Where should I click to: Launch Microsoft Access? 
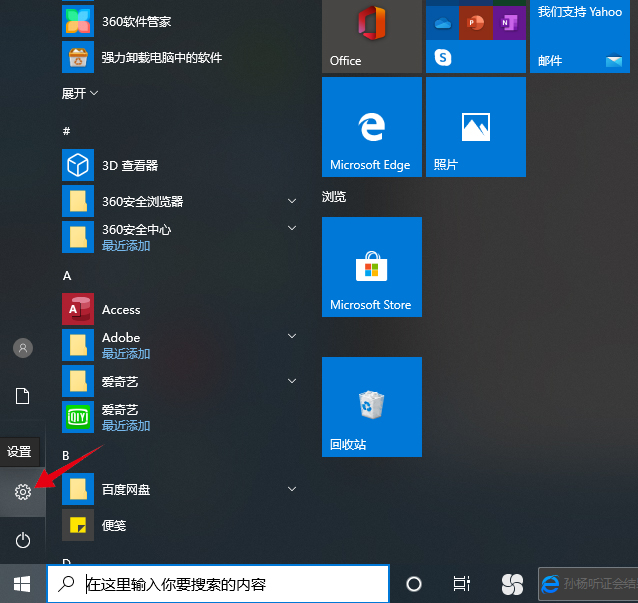179,309
